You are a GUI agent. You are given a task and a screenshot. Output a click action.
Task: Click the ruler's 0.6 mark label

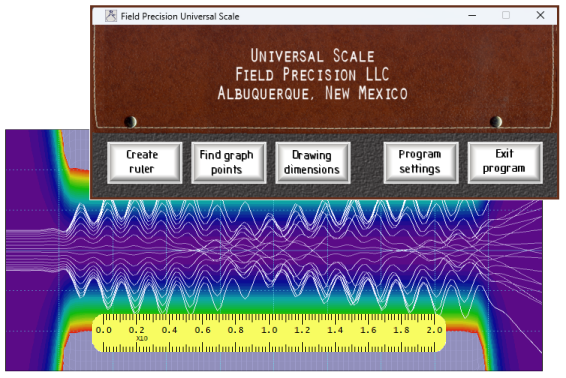[203, 330]
